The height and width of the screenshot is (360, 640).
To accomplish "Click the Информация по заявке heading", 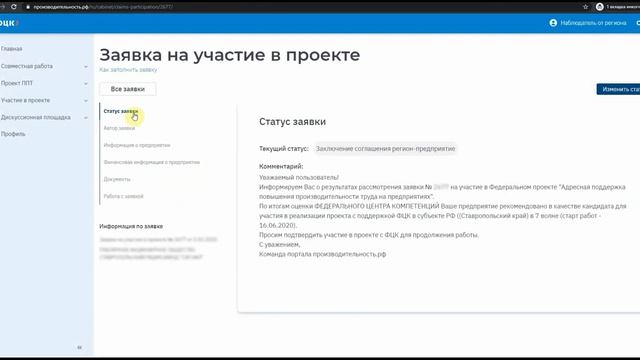I will pos(131,226).
